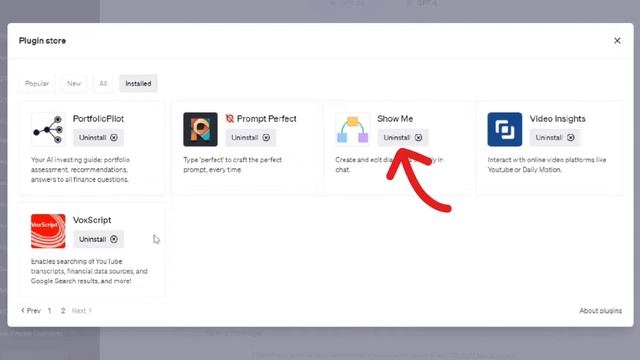Click the PortfolioPilot plugin title
640x360 pixels.
click(x=98, y=119)
